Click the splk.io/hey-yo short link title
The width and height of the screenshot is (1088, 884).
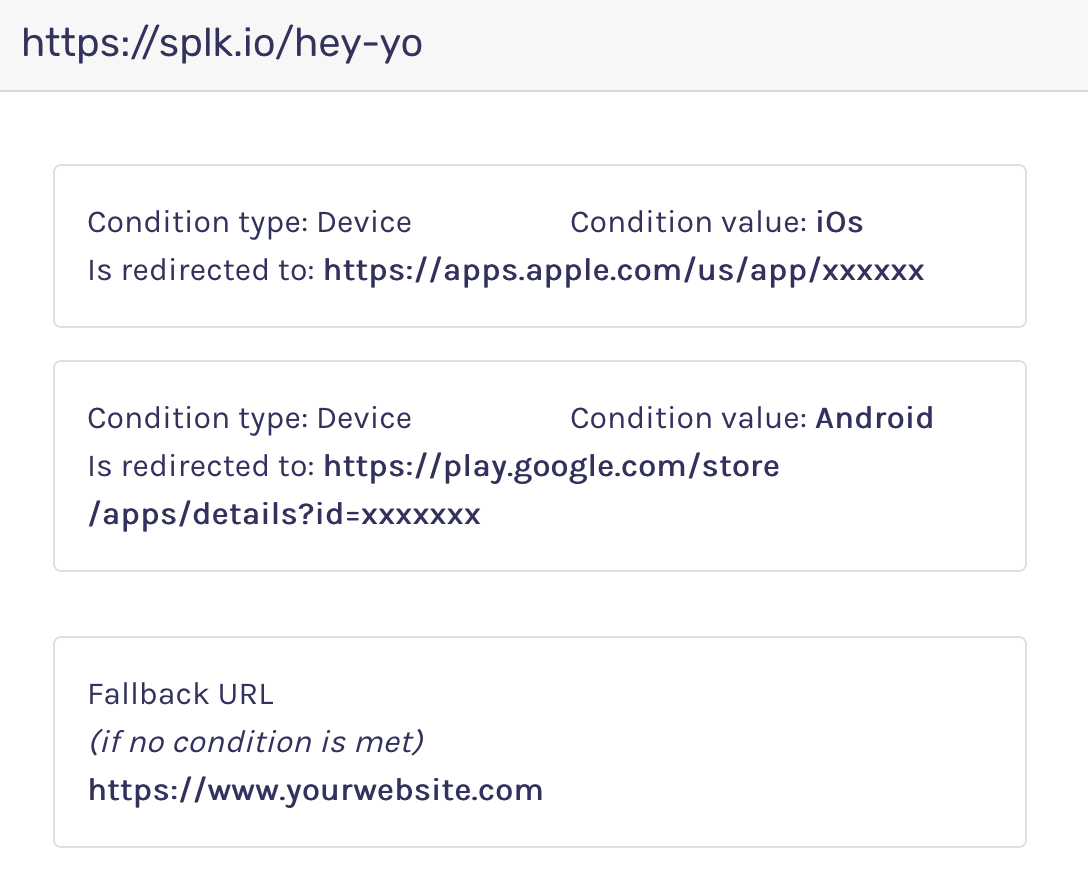tap(222, 44)
